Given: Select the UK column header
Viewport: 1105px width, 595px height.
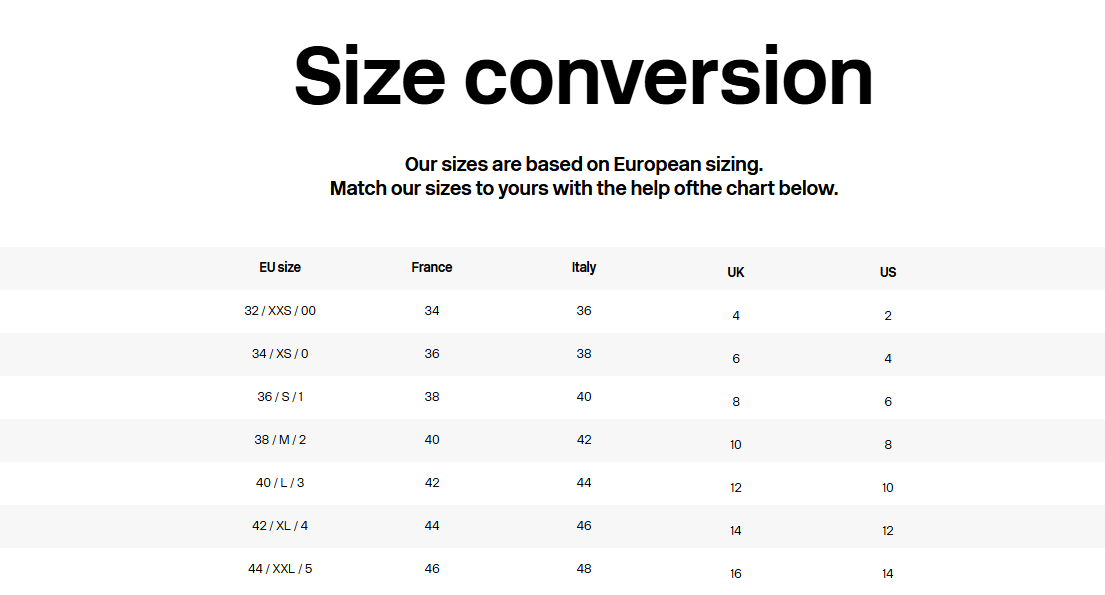Looking at the screenshot, I should (736, 272).
